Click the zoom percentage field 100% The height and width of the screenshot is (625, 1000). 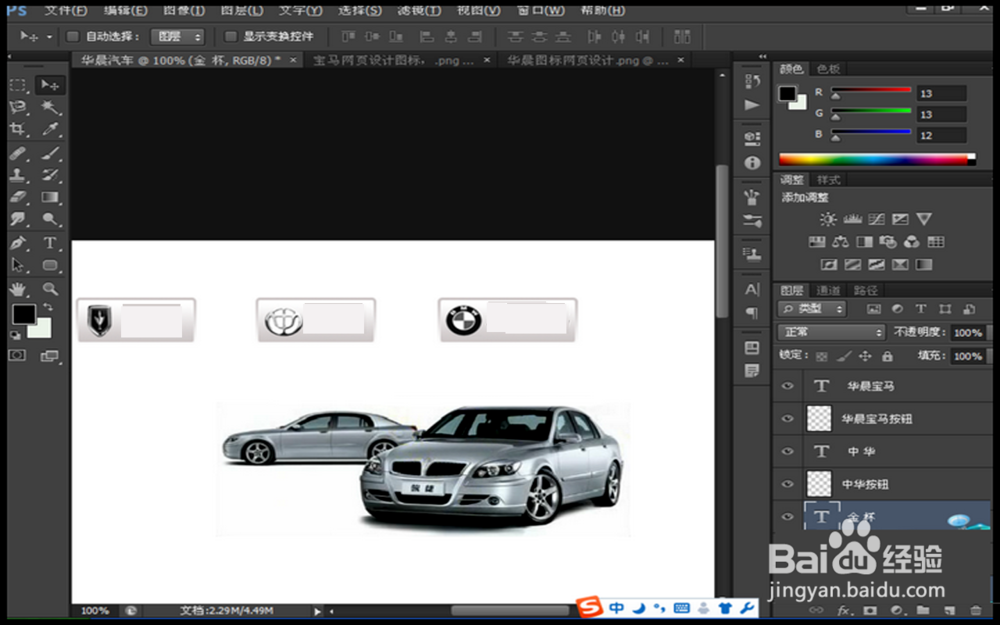94,611
